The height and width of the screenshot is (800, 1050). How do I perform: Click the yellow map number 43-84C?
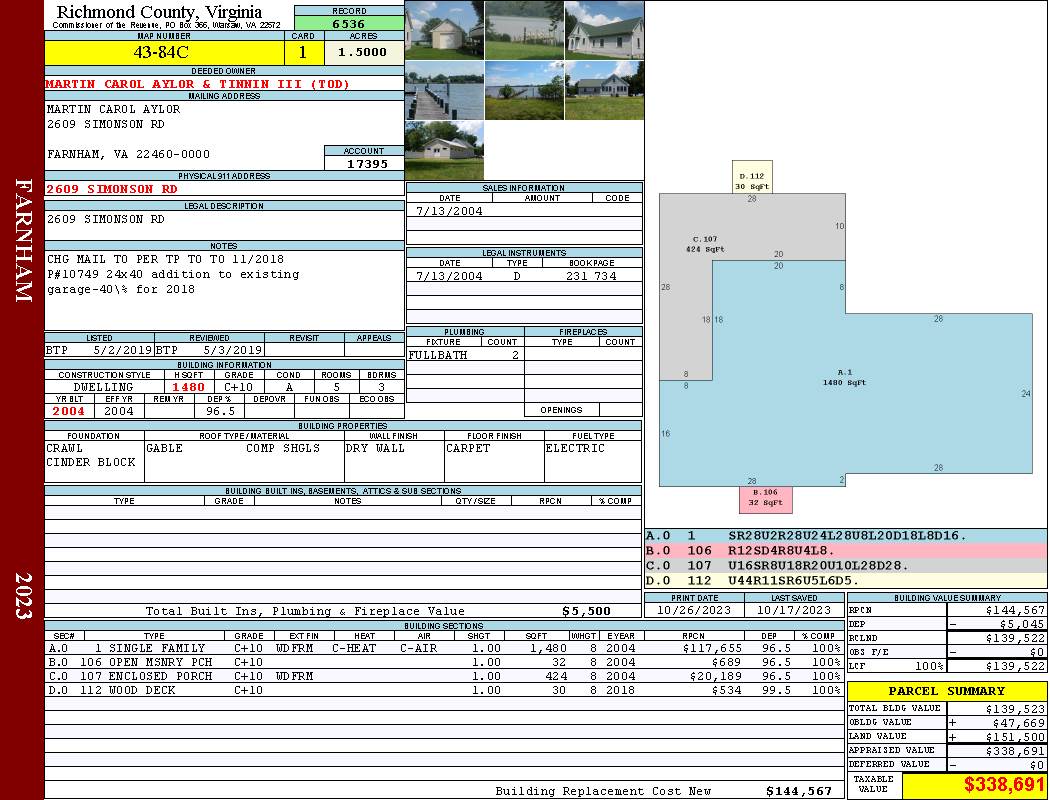tap(165, 52)
